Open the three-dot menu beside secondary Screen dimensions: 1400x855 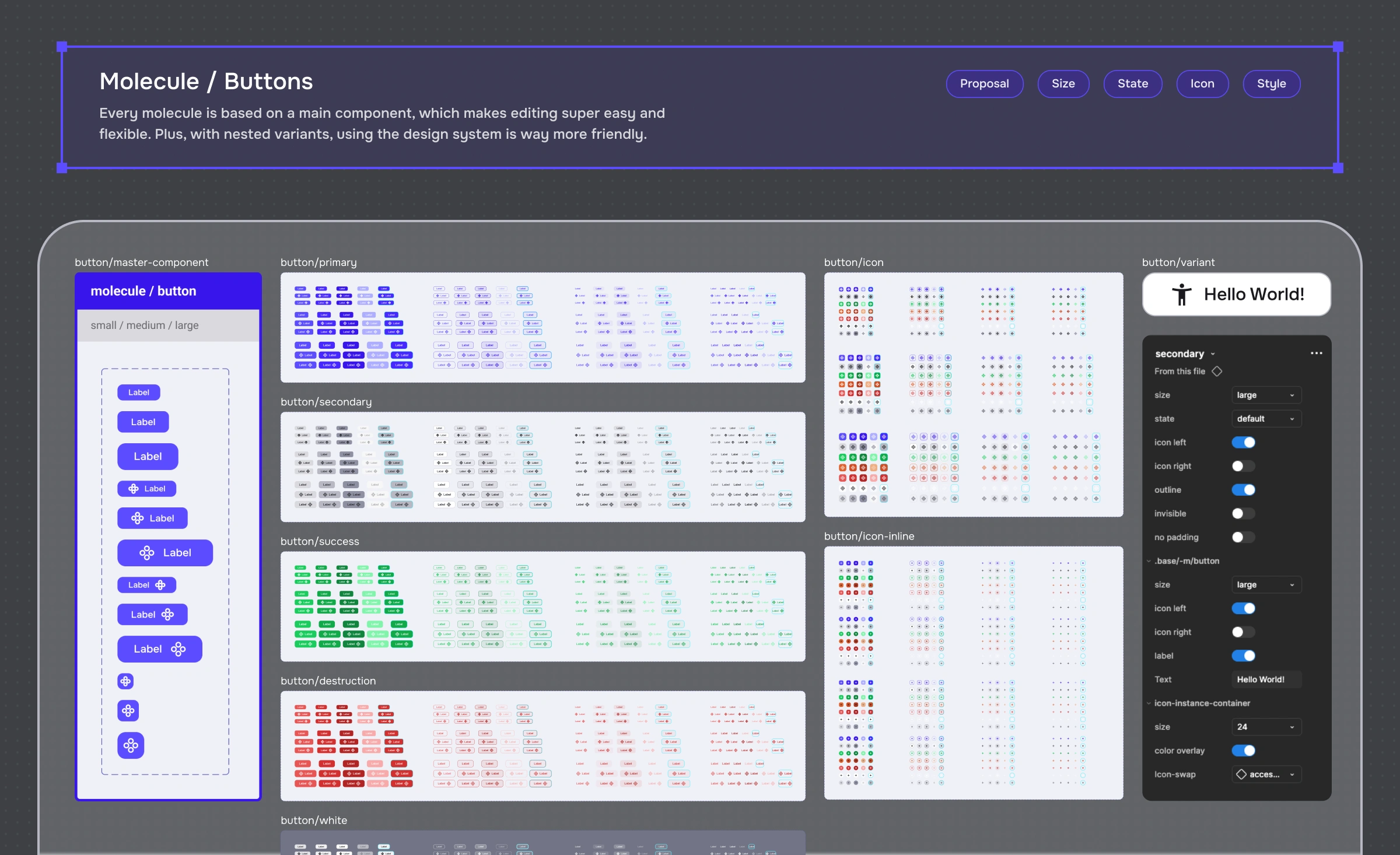[x=1316, y=353]
